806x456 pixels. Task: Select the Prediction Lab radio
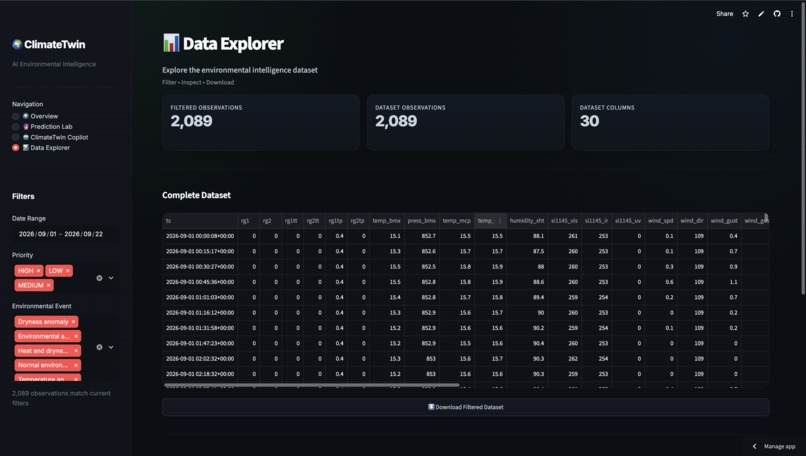tap(15, 126)
